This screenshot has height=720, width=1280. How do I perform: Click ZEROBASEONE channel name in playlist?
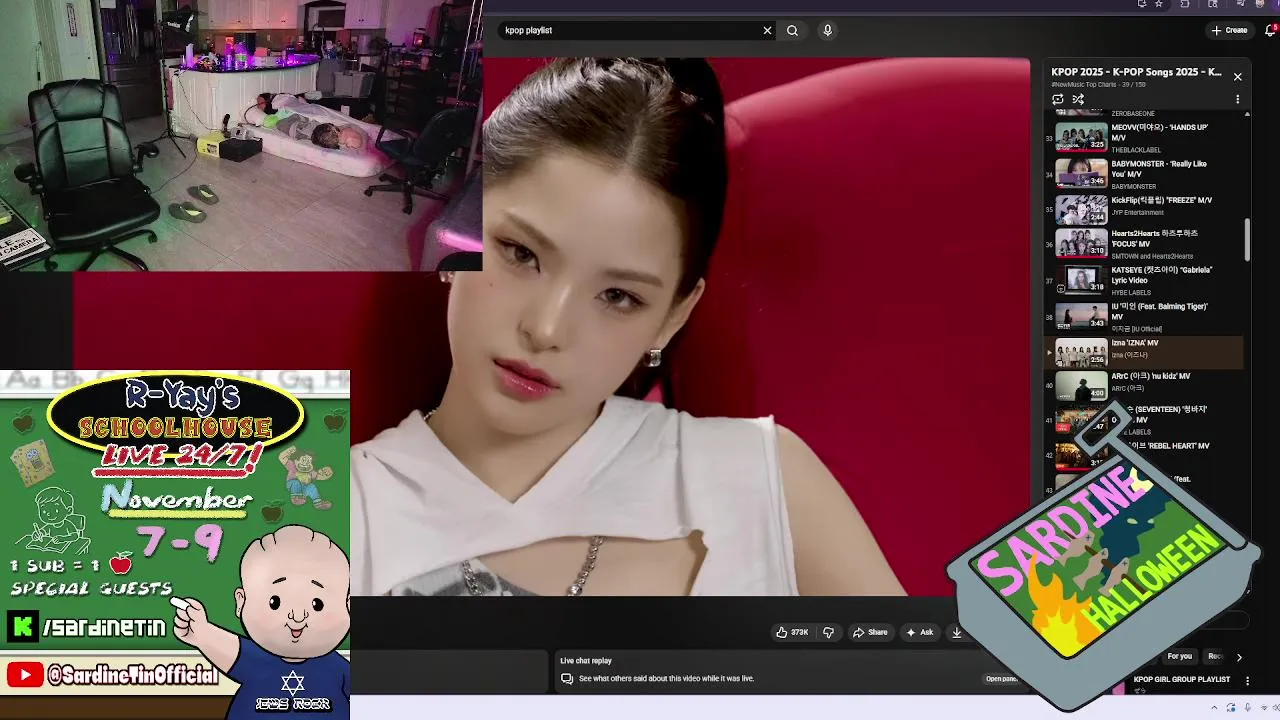click(x=1133, y=113)
